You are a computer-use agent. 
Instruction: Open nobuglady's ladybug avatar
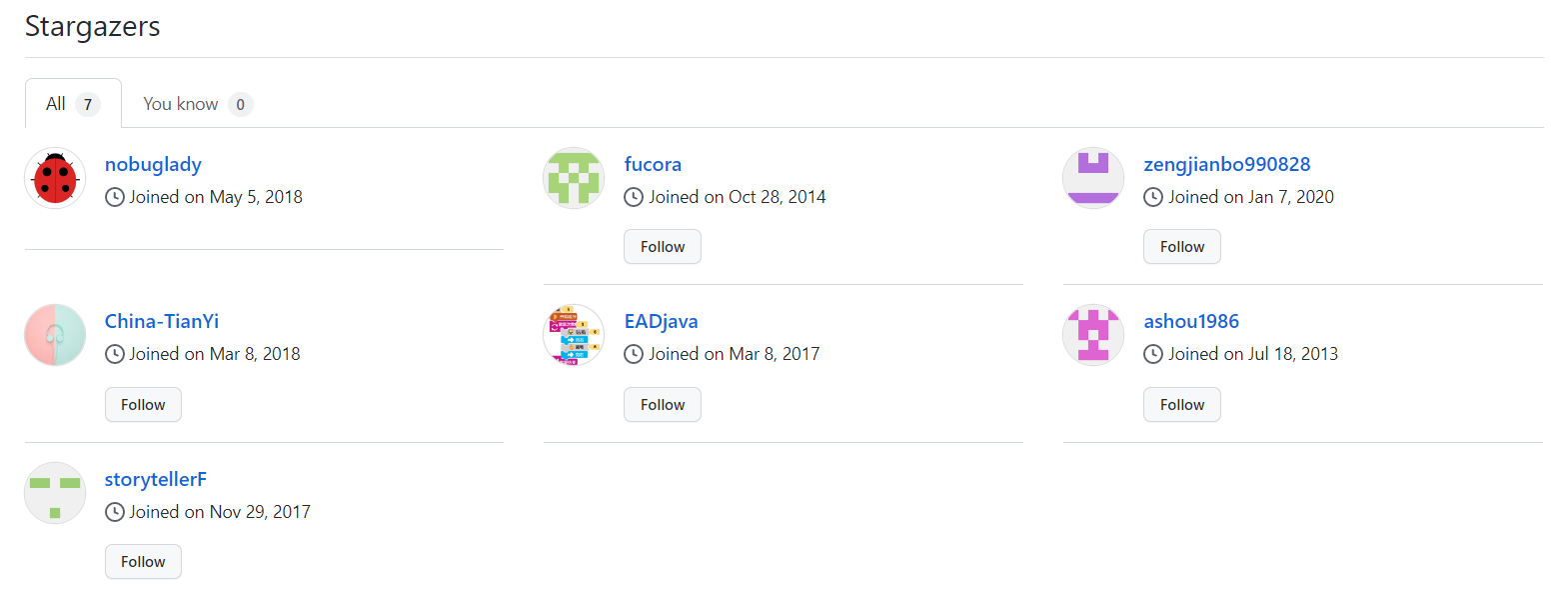coord(55,178)
